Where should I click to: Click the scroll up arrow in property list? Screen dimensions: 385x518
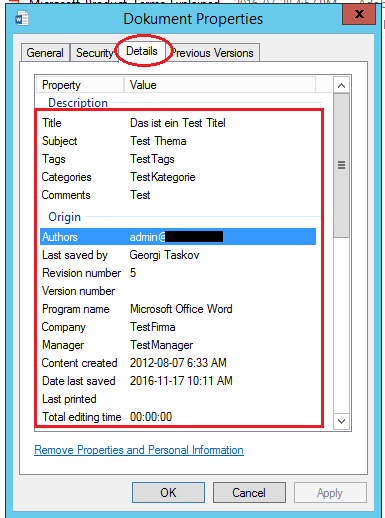(x=341, y=85)
